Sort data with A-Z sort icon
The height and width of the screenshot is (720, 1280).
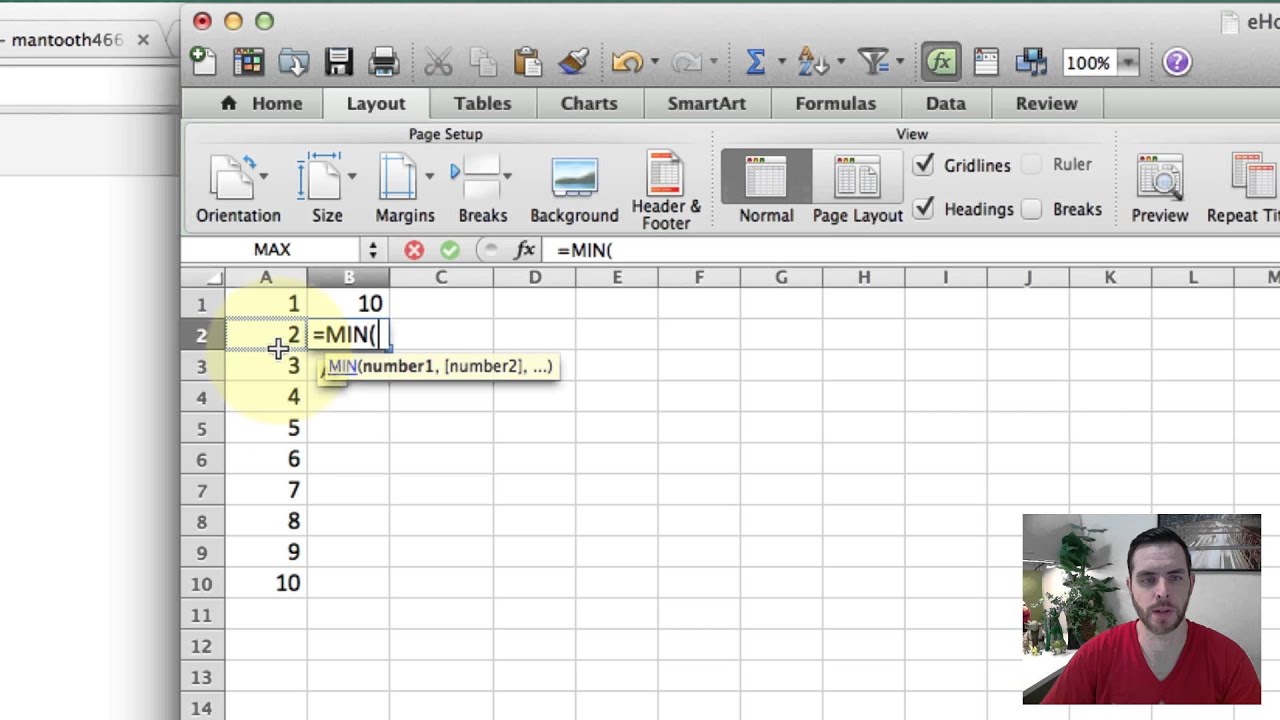811,62
